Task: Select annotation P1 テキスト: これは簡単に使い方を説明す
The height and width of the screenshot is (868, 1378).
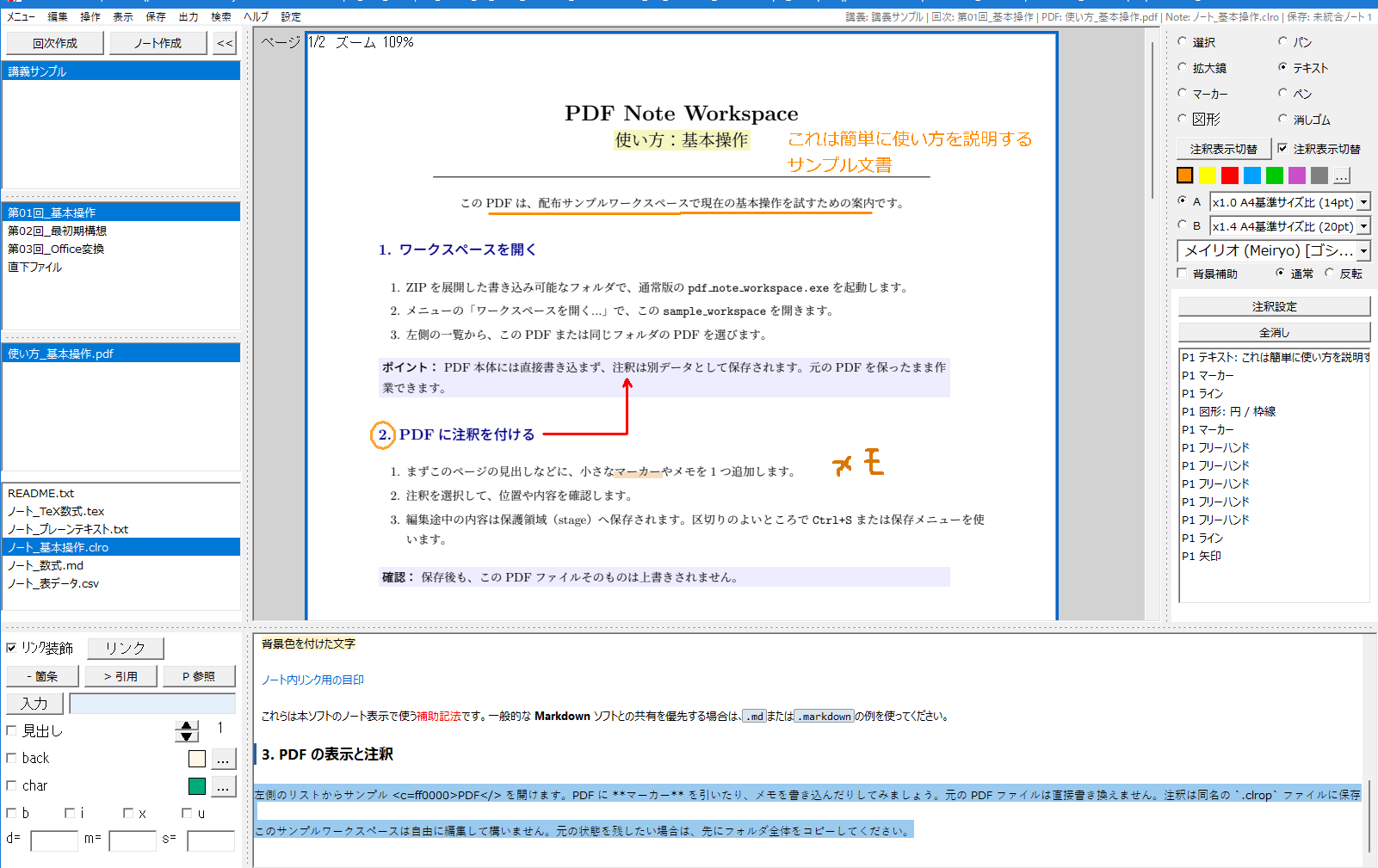Action: 1275,357
